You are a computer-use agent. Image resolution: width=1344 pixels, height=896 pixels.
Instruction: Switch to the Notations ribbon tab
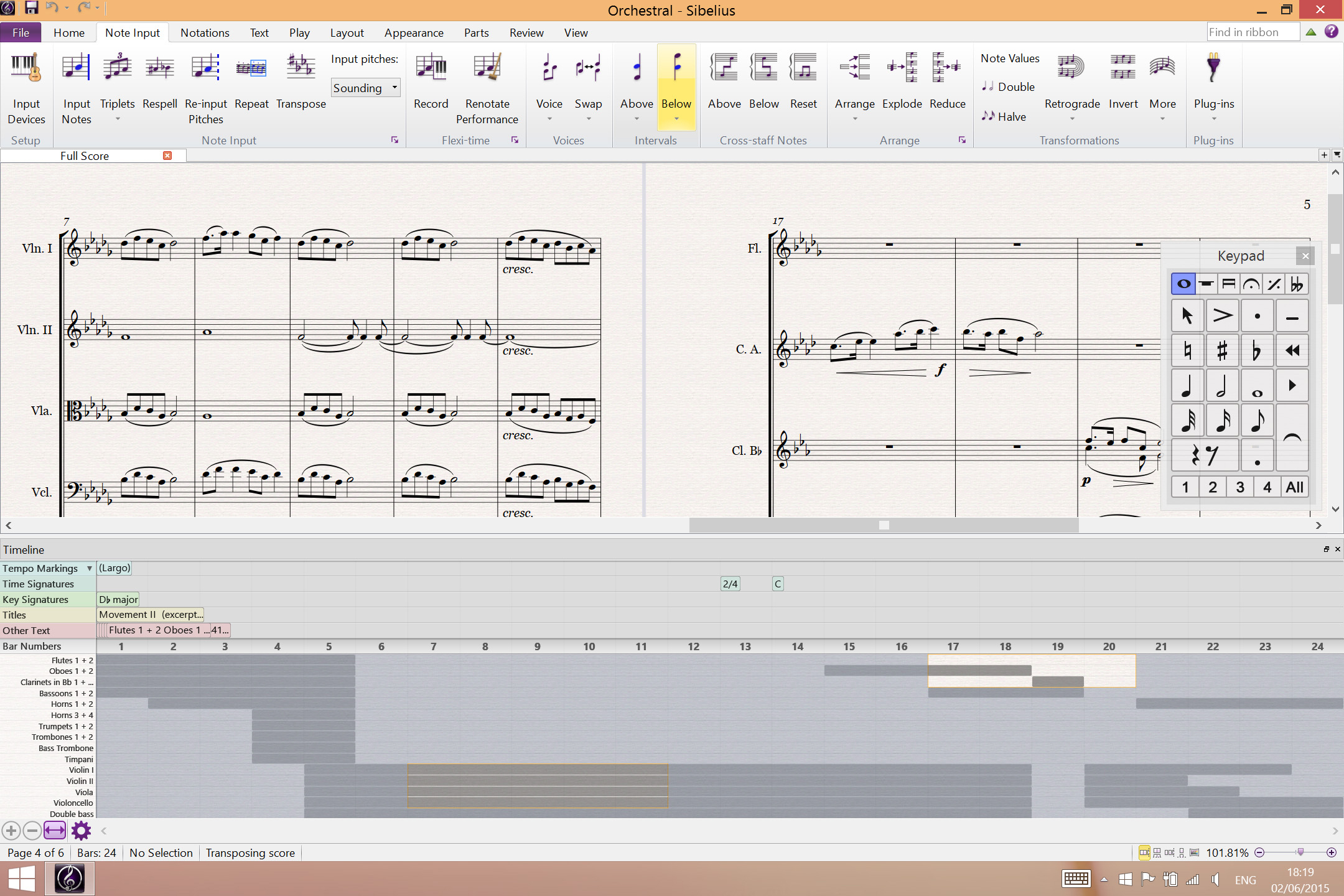click(x=205, y=32)
